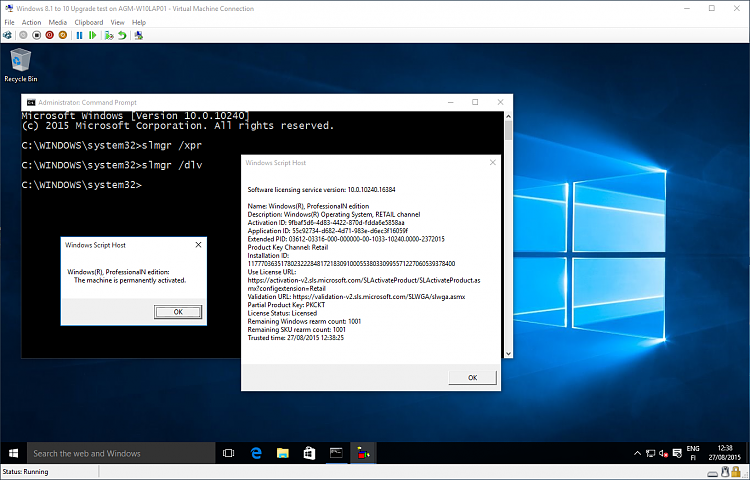
Task: Click the keyboard status icon in status bar
Action: click(x=713, y=473)
